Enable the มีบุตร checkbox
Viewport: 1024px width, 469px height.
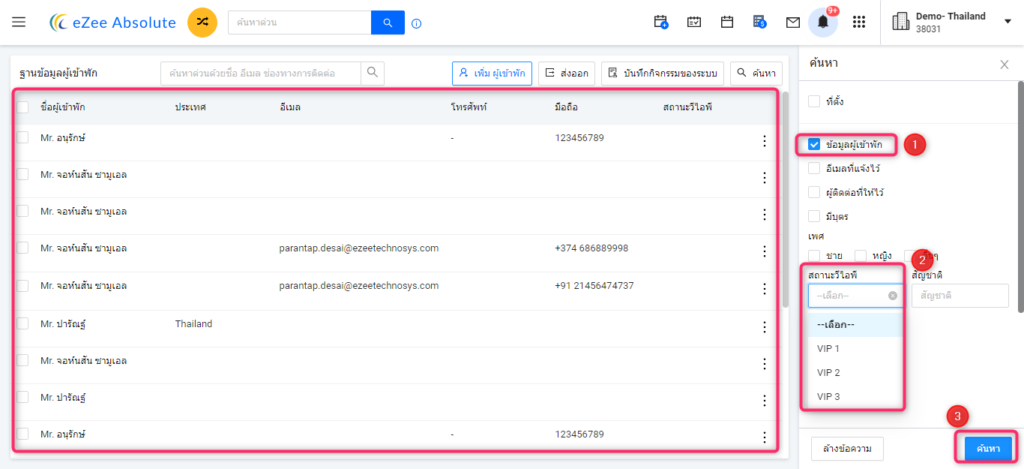pyautogui.click(x=814, y=216)
